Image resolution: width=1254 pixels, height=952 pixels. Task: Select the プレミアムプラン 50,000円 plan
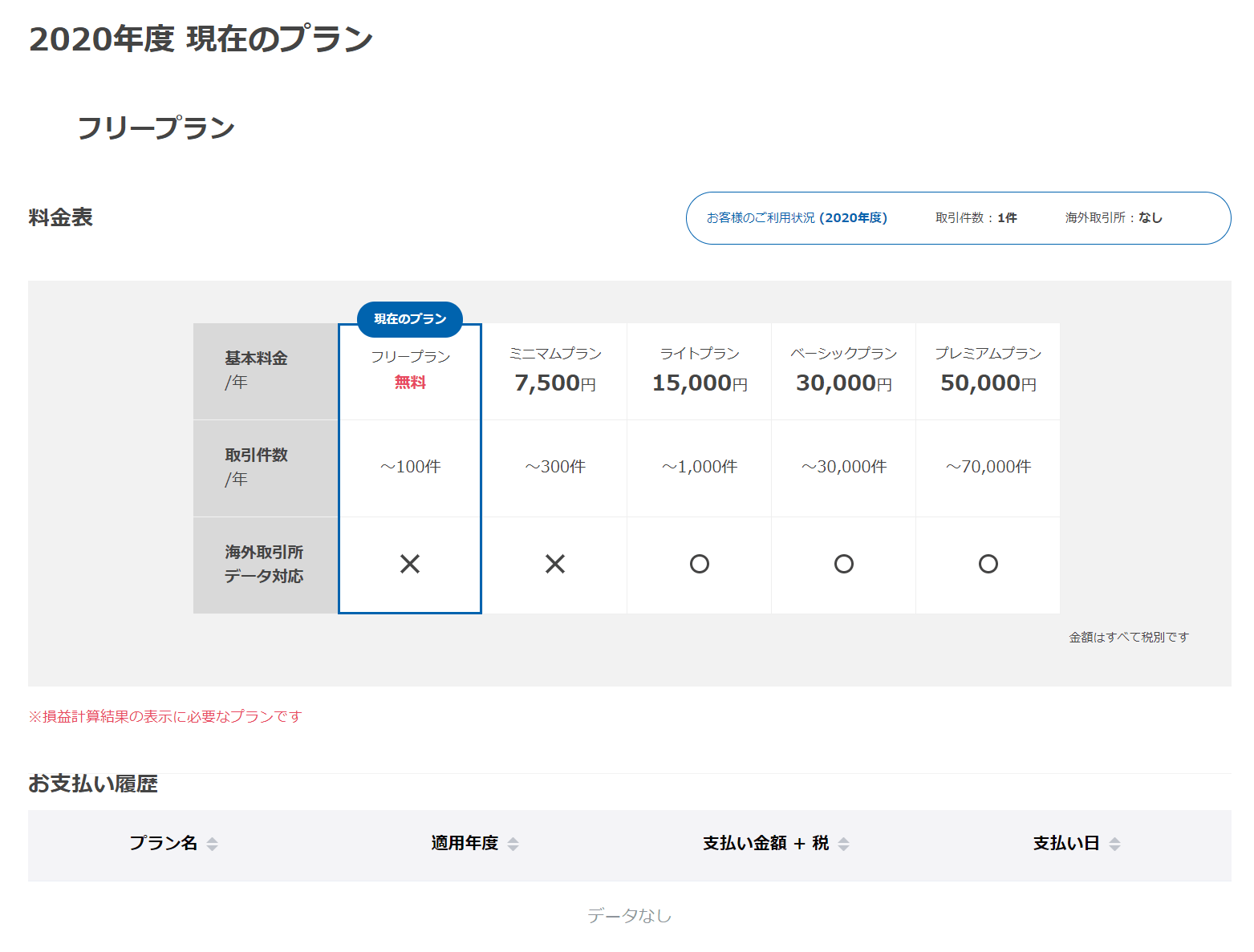[988, 371]
